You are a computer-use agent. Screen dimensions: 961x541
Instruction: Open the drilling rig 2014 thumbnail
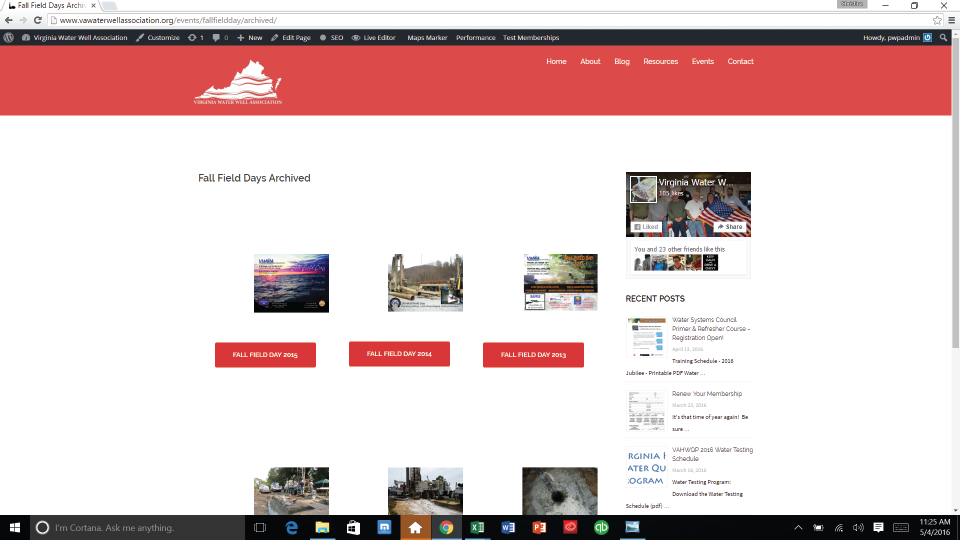425,282
